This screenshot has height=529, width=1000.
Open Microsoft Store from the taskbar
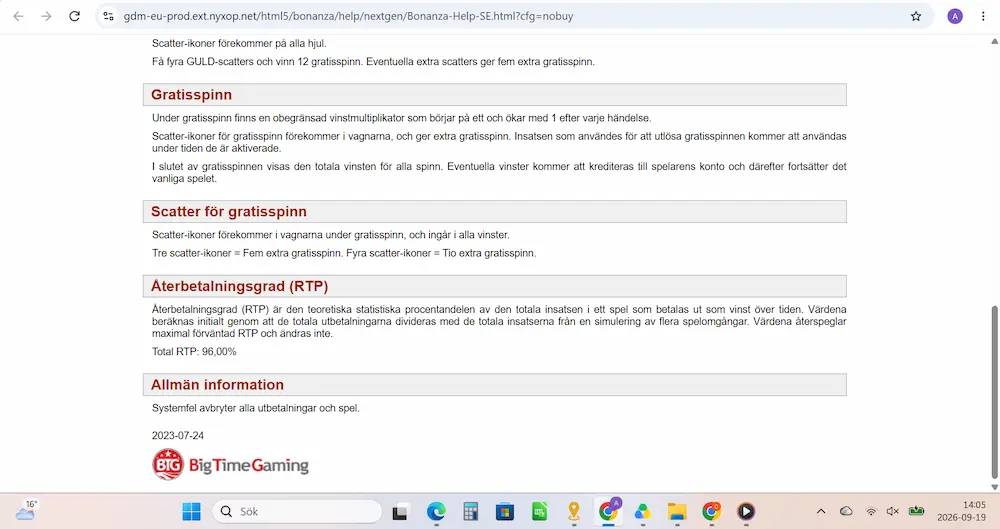click(505, 511)
